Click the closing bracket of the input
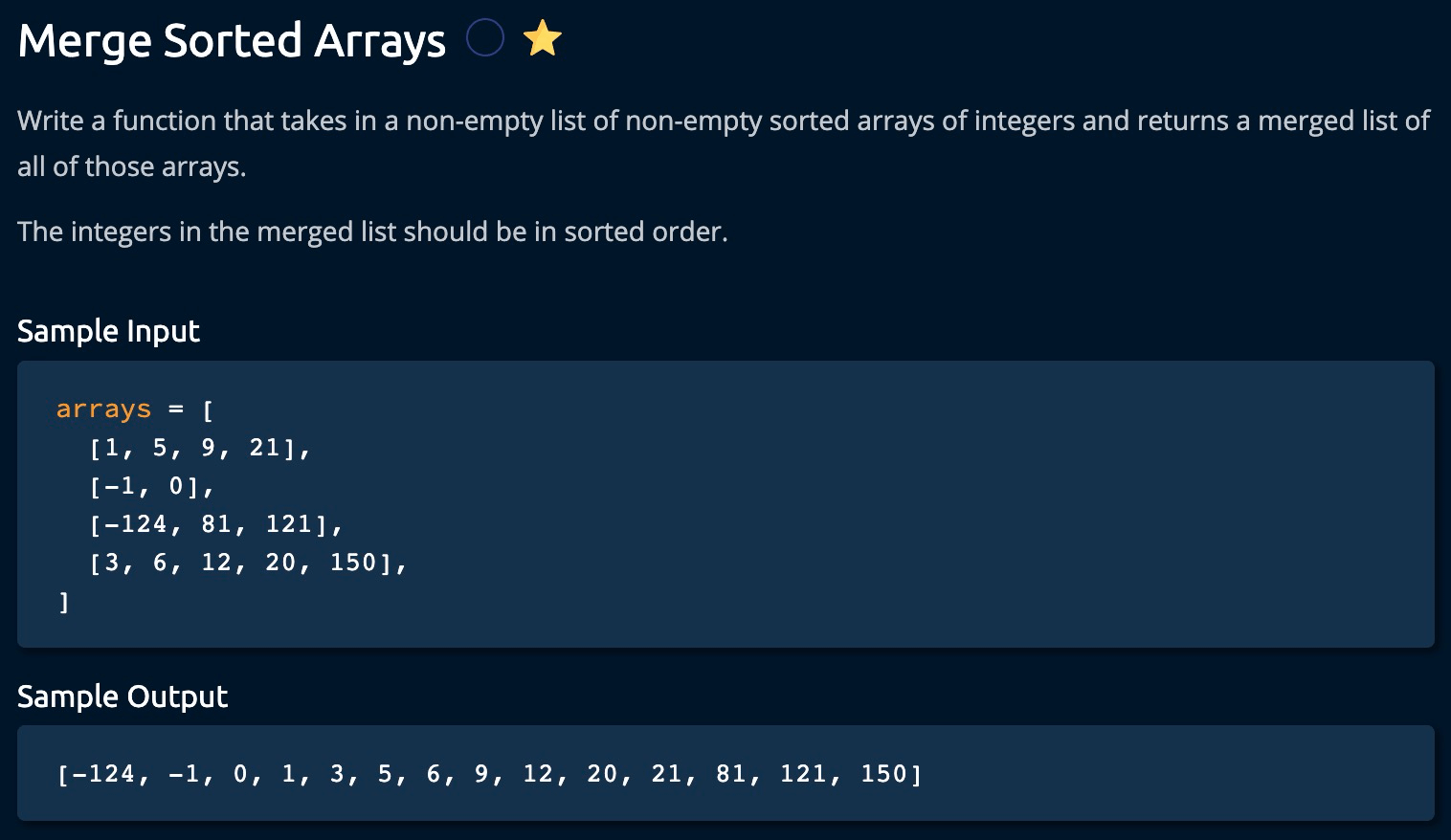The width and height of the screenshot is (1451, 840). click(64, 602)
